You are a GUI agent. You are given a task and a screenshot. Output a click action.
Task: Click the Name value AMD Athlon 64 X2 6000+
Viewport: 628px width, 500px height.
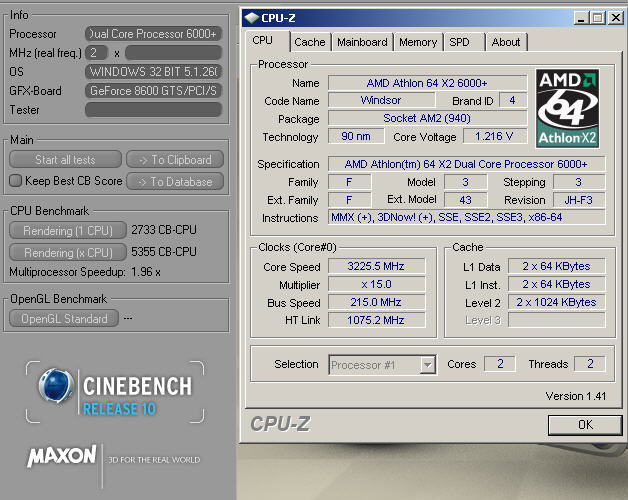[427, 83]
